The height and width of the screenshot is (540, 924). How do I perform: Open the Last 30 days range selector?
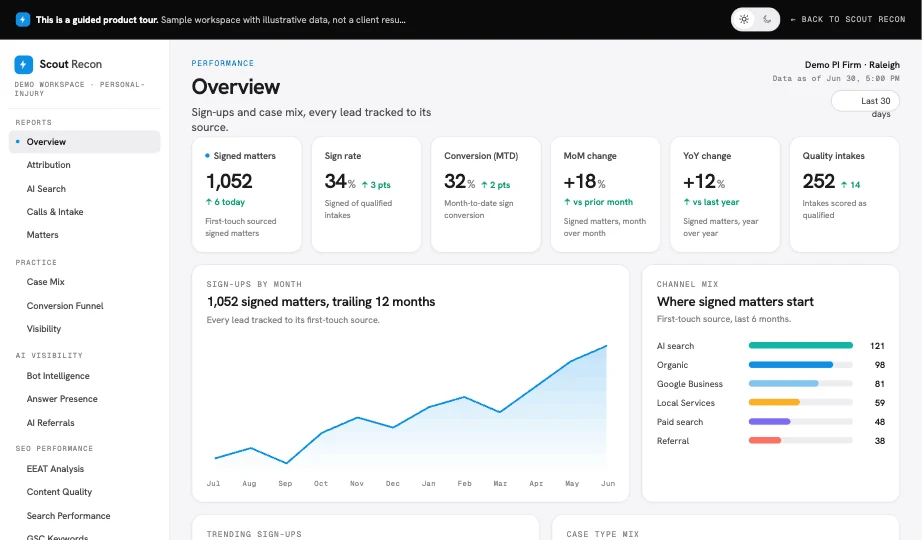[x=865, y=101]
